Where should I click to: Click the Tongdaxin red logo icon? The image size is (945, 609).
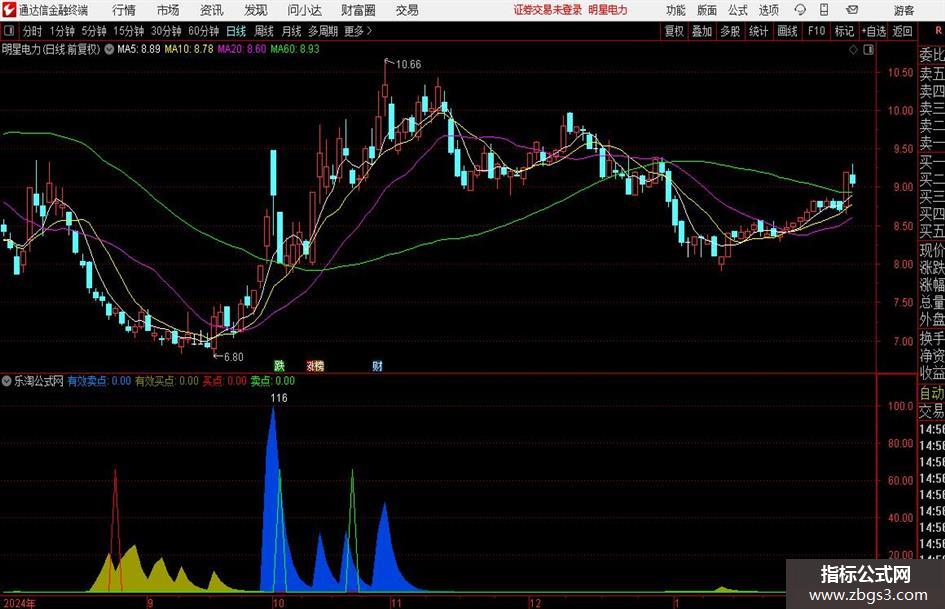tap(9, 10)
